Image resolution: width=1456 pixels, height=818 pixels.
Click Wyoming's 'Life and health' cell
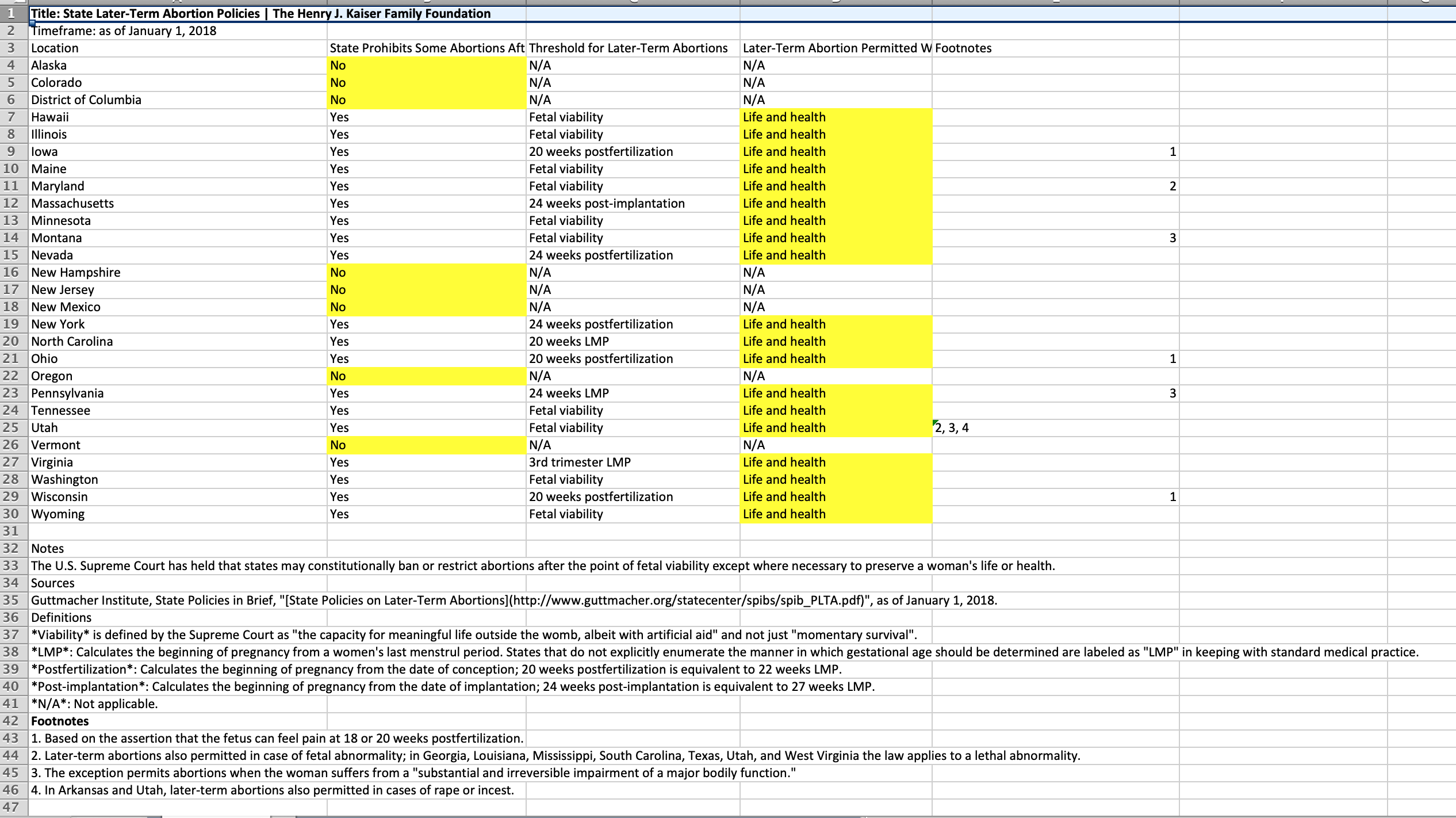click(x=836, y=514)
